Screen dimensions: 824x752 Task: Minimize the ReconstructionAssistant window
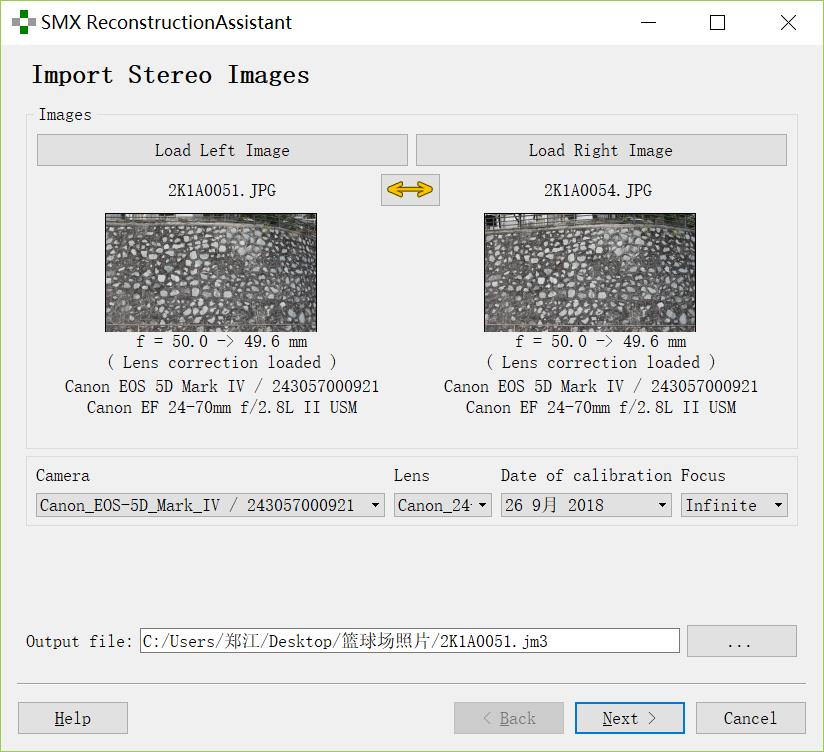[646, 22]
